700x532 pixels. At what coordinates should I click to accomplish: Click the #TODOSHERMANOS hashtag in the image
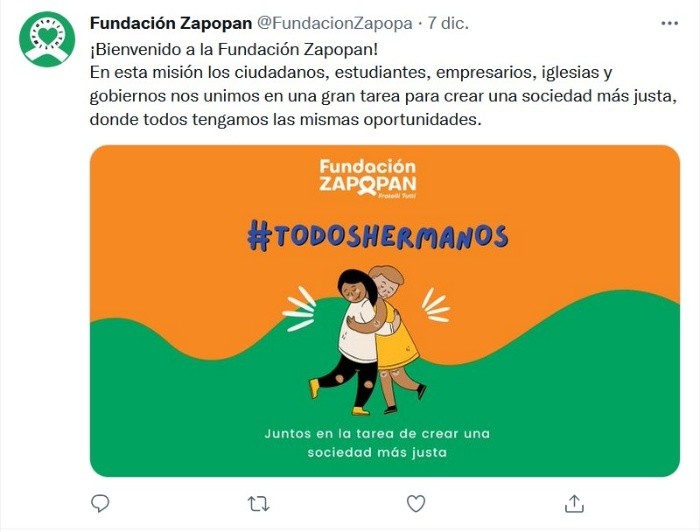coord(378,235)
